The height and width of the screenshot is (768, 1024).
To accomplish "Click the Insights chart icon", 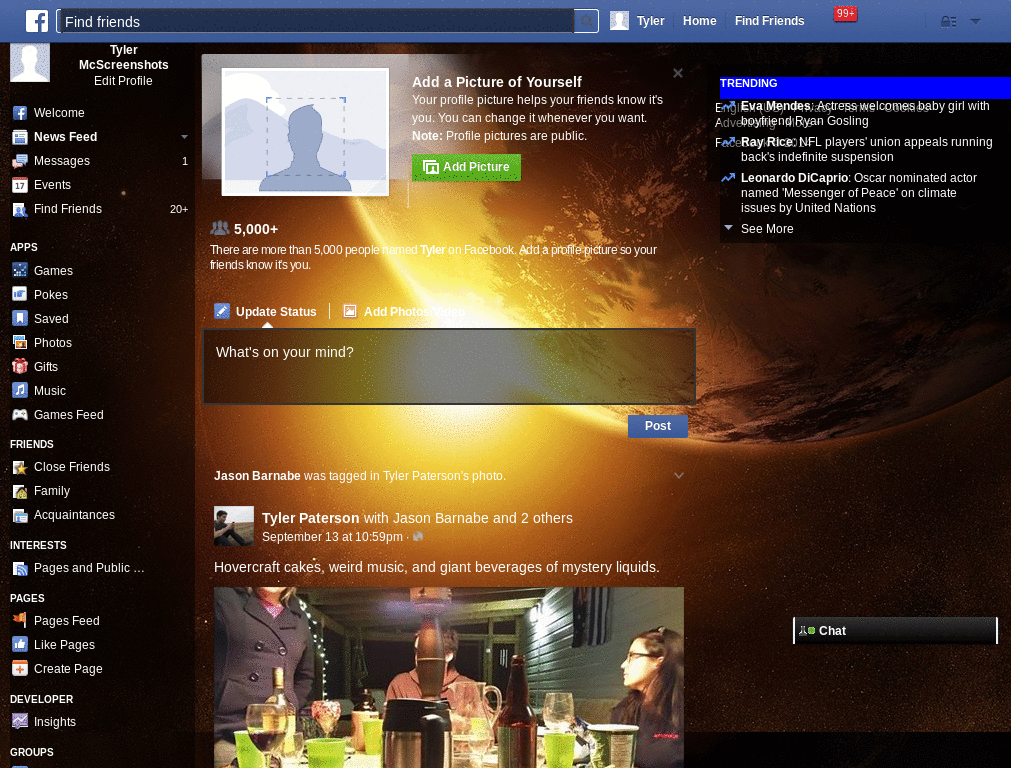I will click(x=20, y=722).
